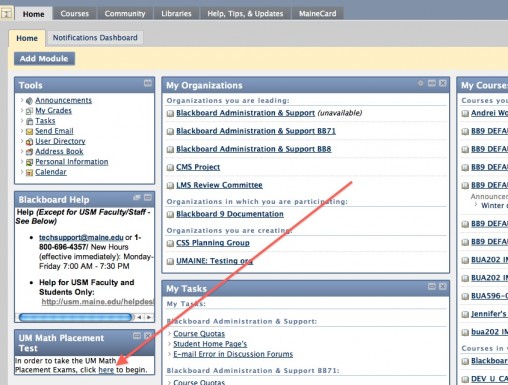Minimize the My Organizations module
The width and height of the screenshot is (508, 385).
coord(432,83)
